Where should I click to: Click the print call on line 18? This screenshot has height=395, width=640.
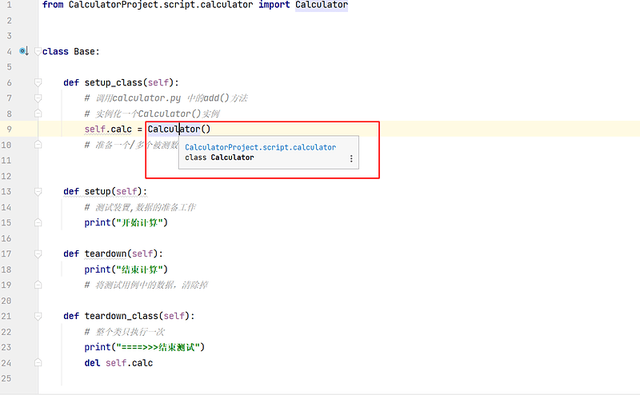click(x=126, y=270)
